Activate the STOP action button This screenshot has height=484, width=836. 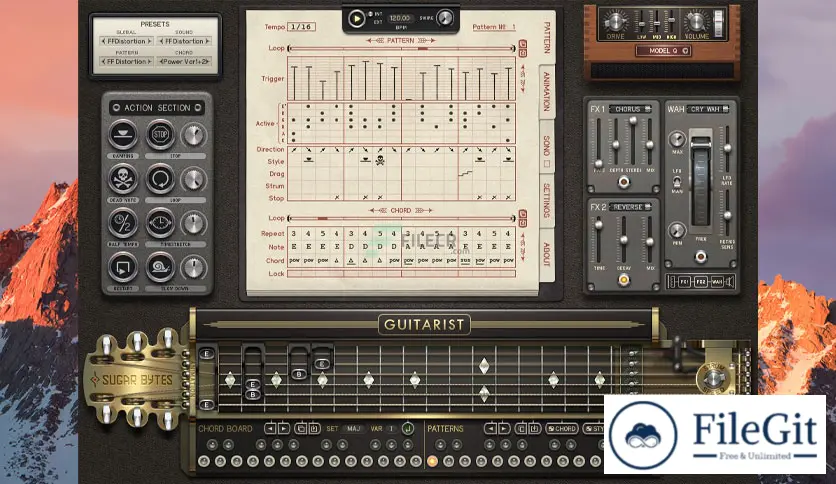click(x=160, y=134)
